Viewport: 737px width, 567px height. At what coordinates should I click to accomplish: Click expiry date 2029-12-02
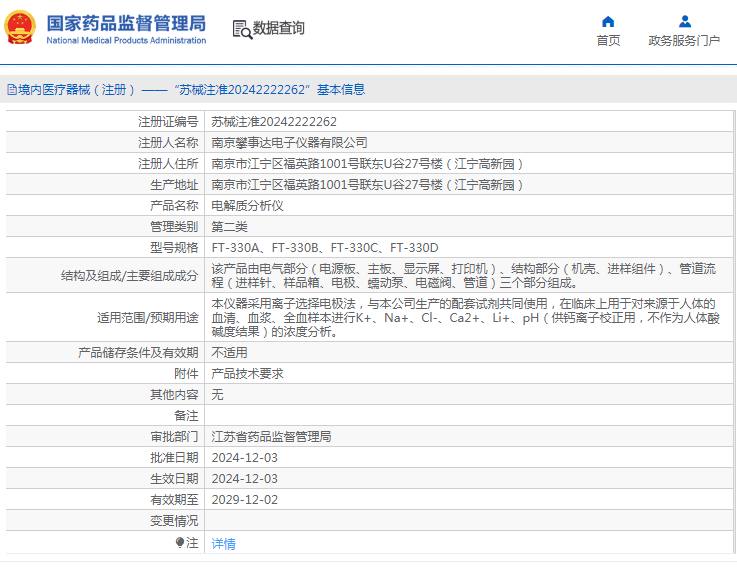tap(244, 500)
